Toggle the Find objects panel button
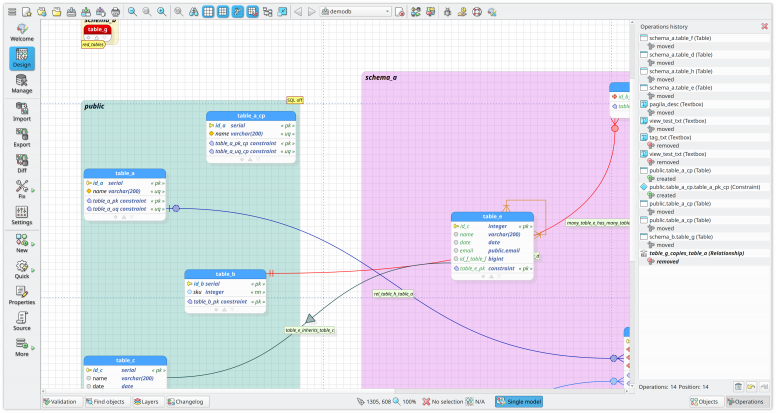The image size is (776, 413). coord(105,402)
